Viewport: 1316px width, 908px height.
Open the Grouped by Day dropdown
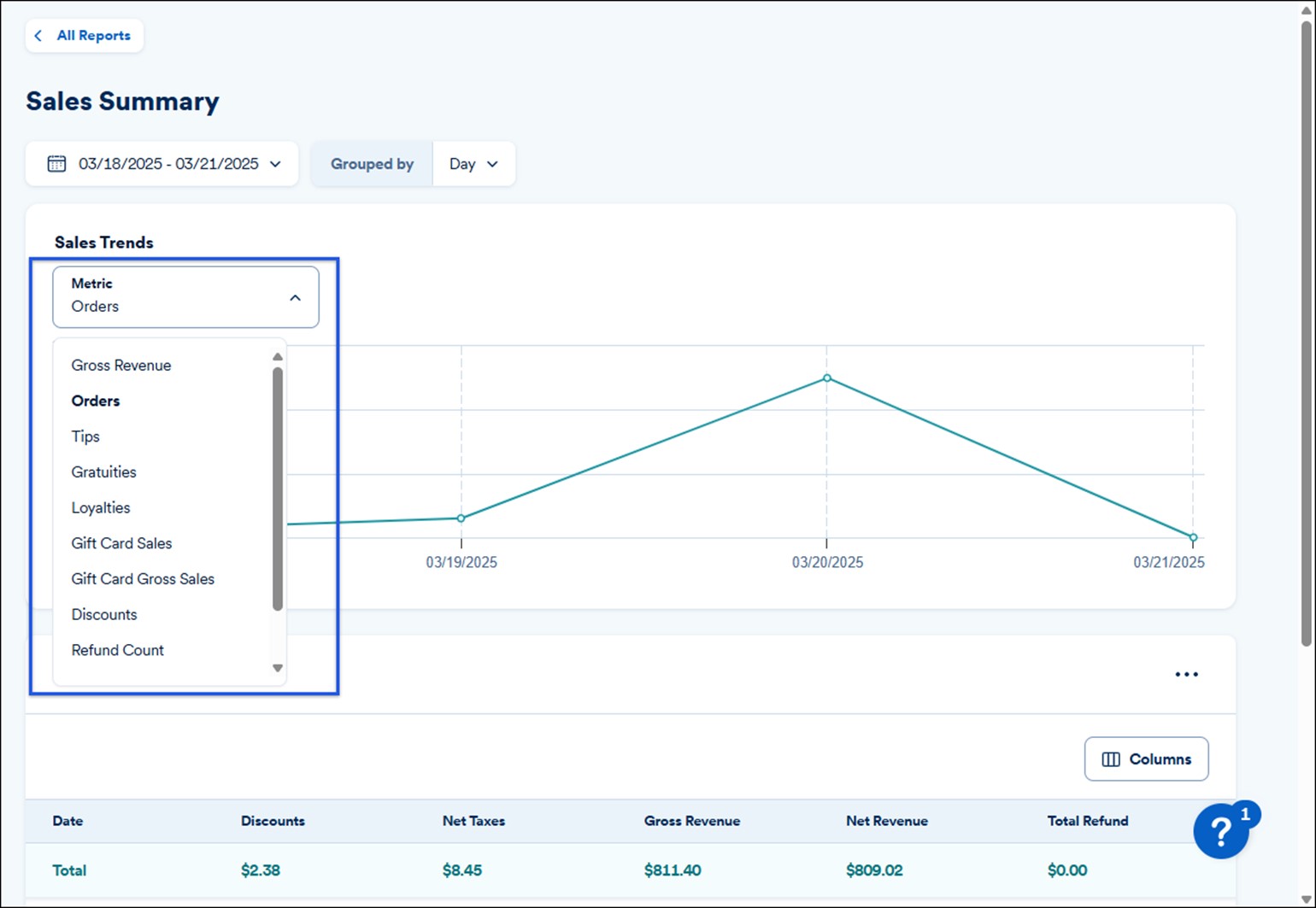point(473,164)
